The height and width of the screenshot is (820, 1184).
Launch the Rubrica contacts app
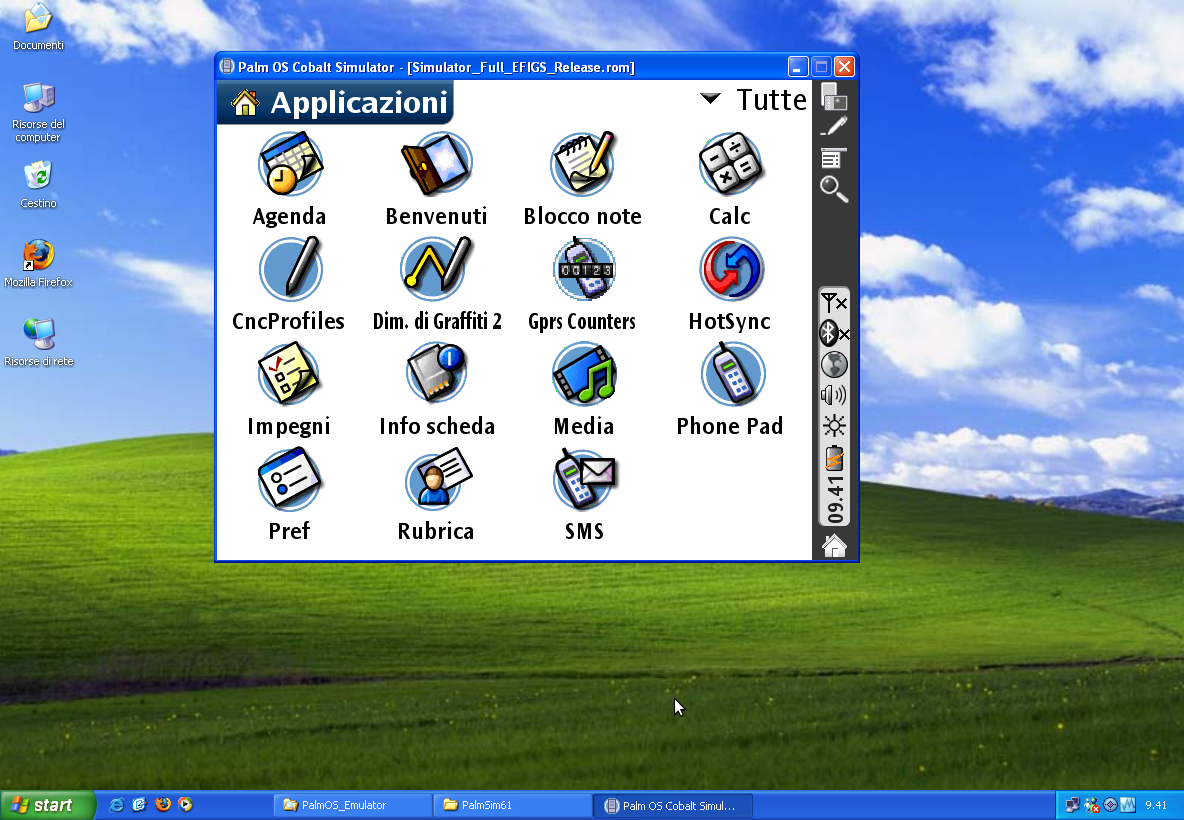pos(438,479)
